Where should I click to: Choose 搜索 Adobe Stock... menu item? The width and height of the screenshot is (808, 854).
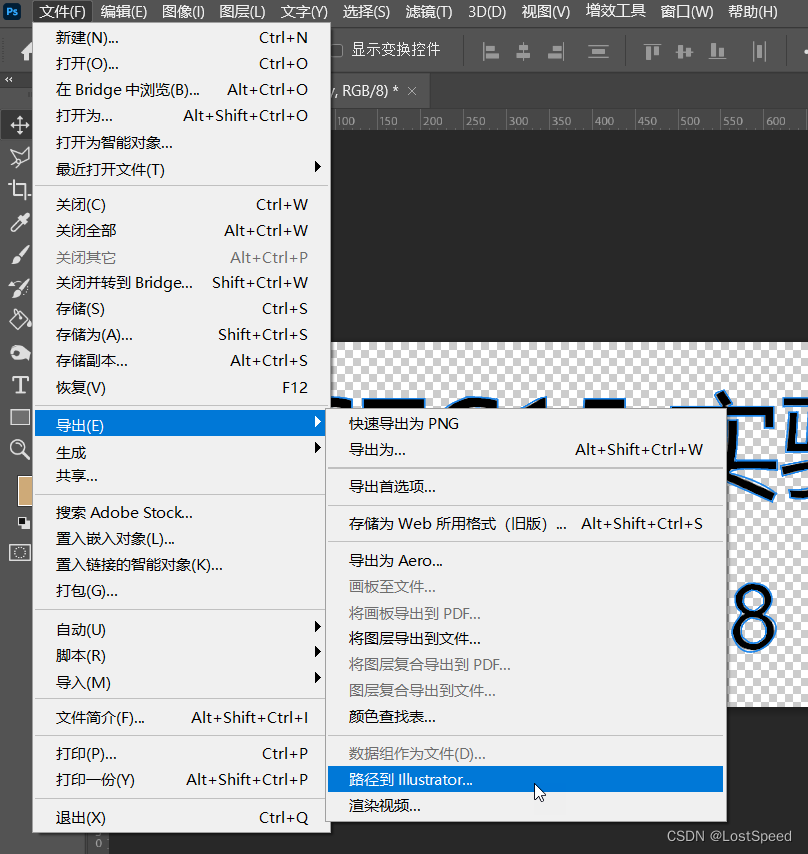click(x=180, y=513)
